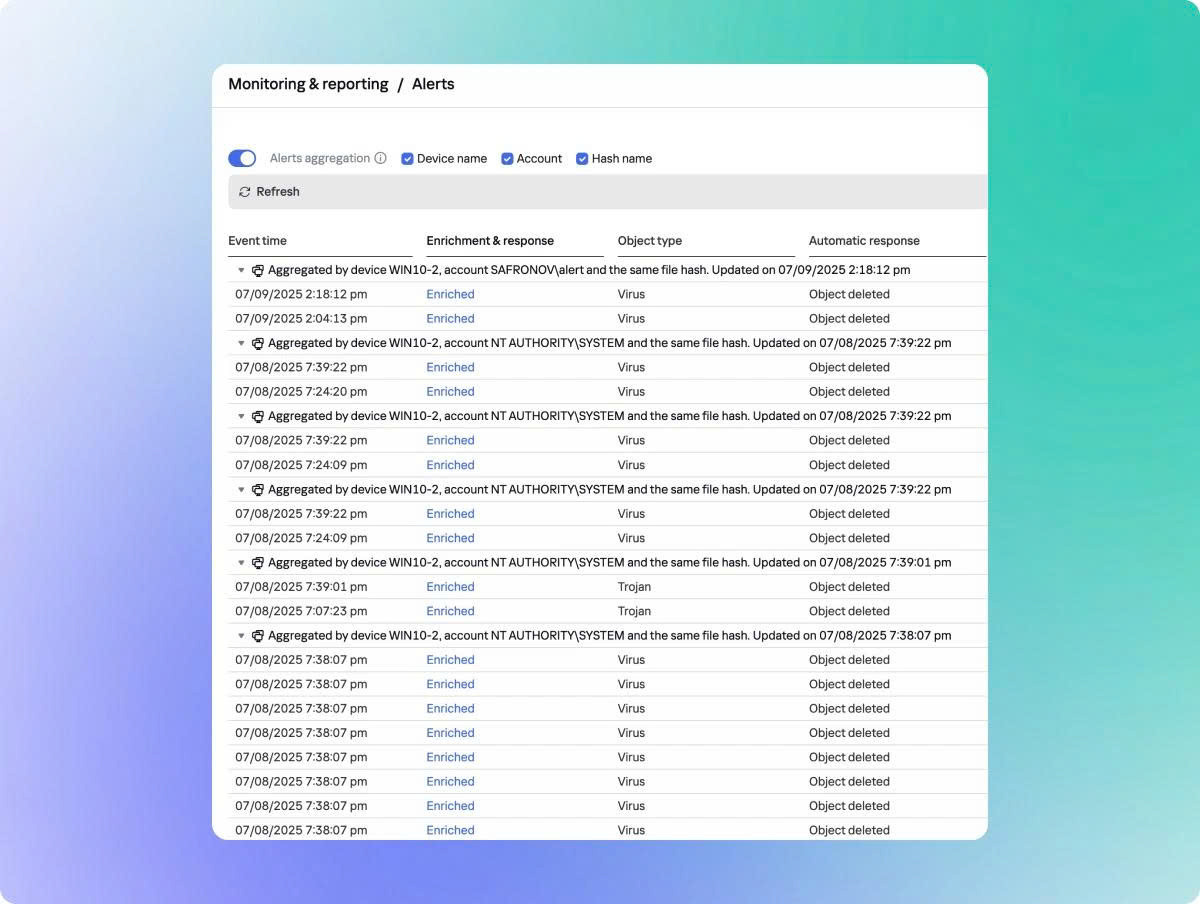Image resolution: width=1200 pixels, height=904 pixels.
Task: Go to Monitoring & reporting breadcrumb
Action: (308, 84)
